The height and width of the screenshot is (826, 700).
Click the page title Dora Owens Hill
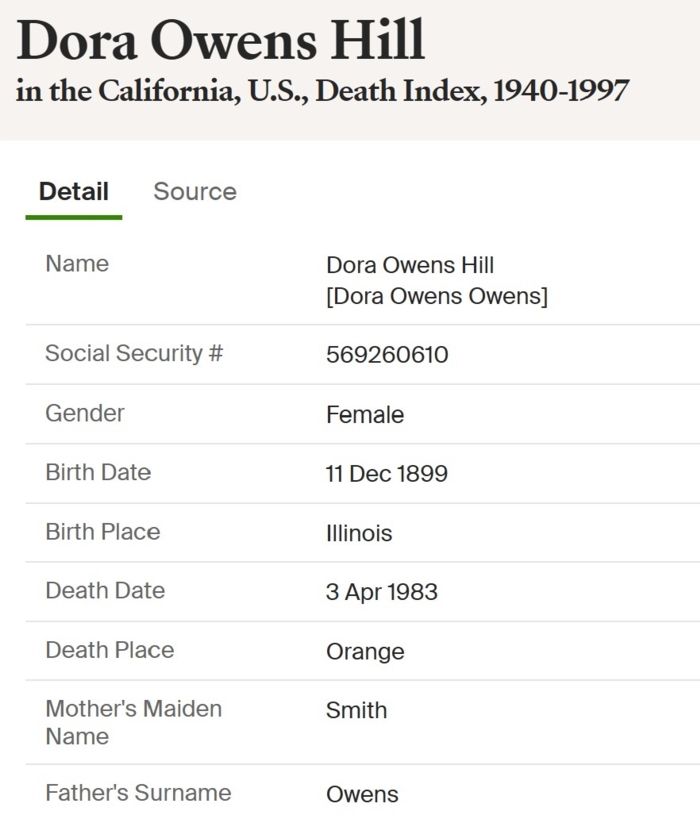pyautogui.click(x=221, y=42)
